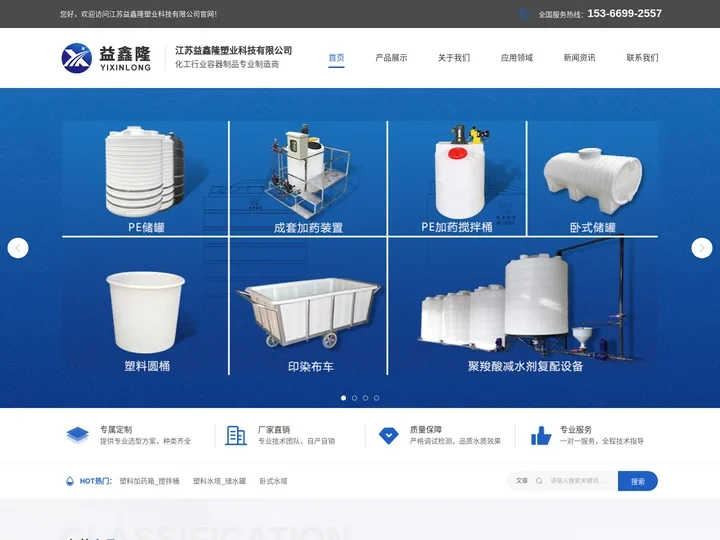The width and height of the screenshot is (720, 540).
Task: Open the 关于我们 menu item
Action: coord(454,58)
